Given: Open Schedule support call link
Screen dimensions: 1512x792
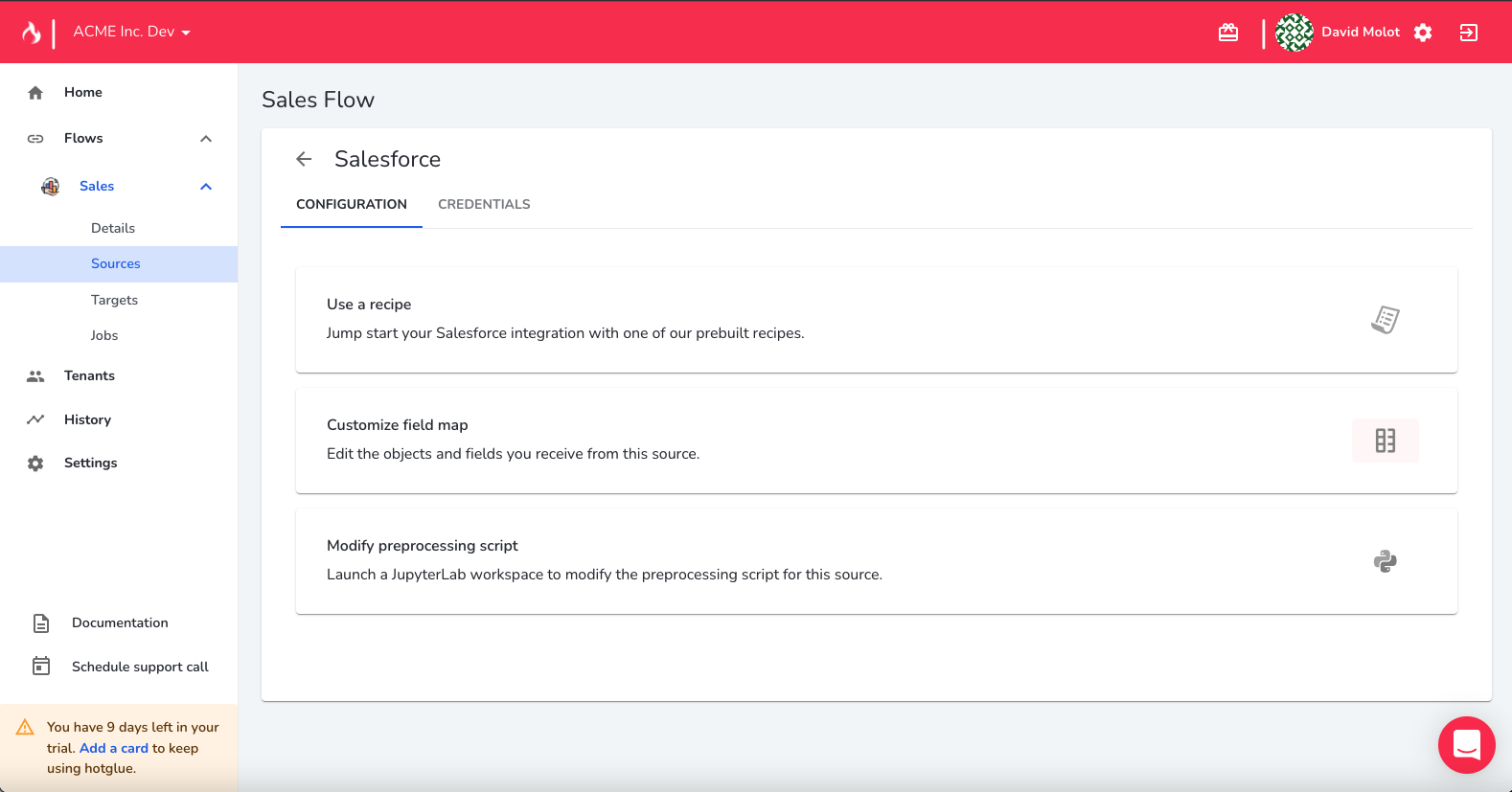Looking at the screenshot, I should click(x=140, y=667).
